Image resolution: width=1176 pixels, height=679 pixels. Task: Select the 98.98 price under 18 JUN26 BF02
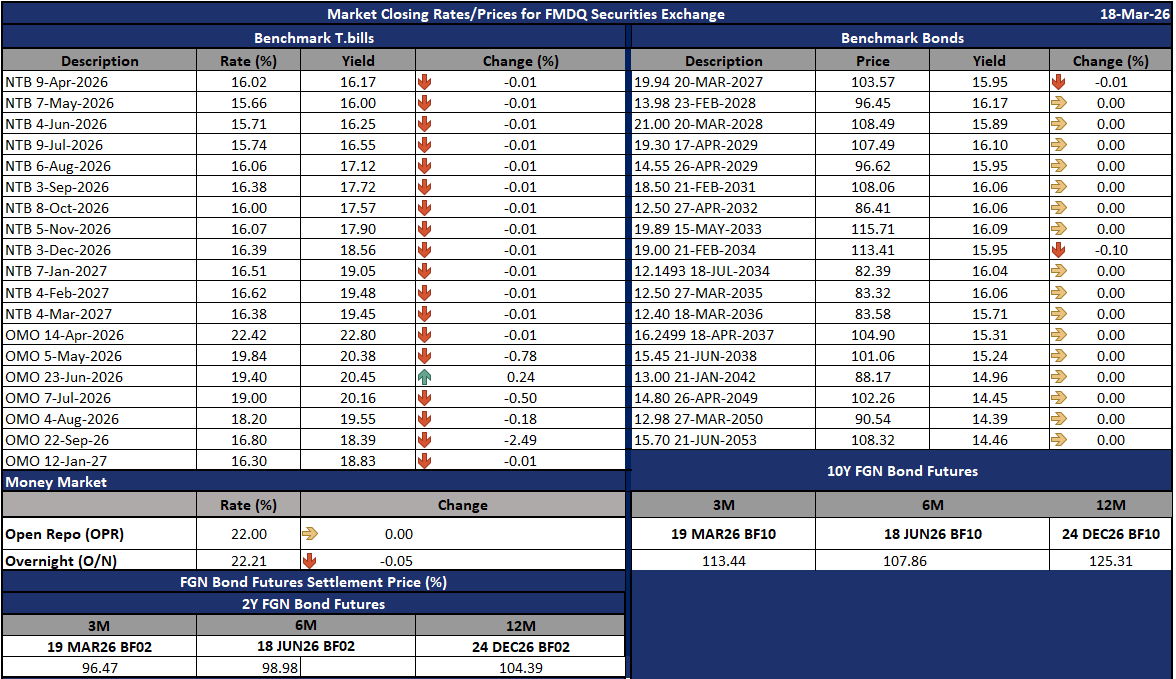(280, 667)
